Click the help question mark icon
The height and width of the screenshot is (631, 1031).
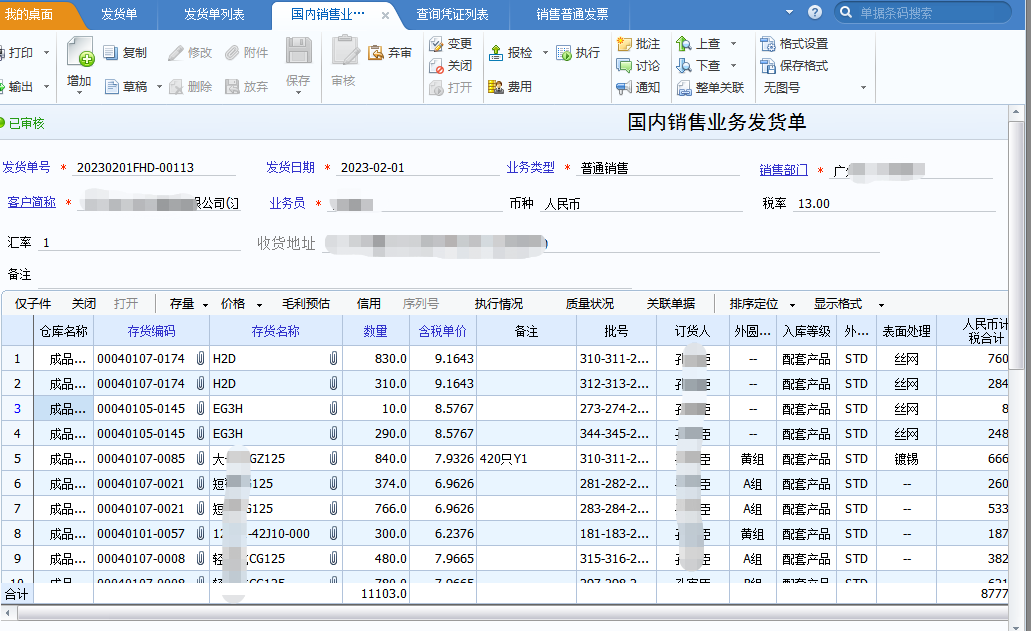[815, 13]
